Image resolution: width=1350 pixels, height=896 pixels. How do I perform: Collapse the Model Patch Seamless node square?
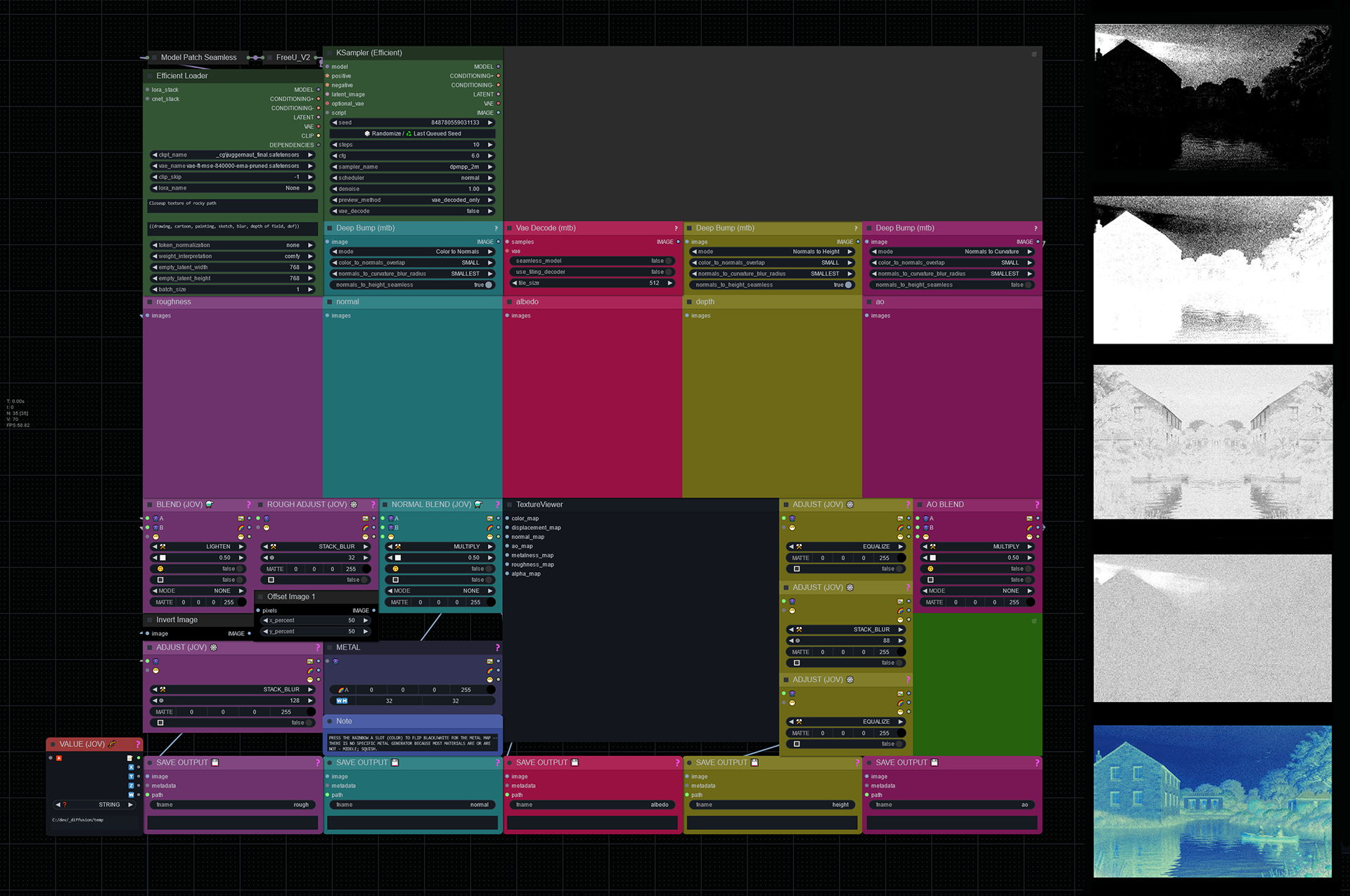(154, 58)
